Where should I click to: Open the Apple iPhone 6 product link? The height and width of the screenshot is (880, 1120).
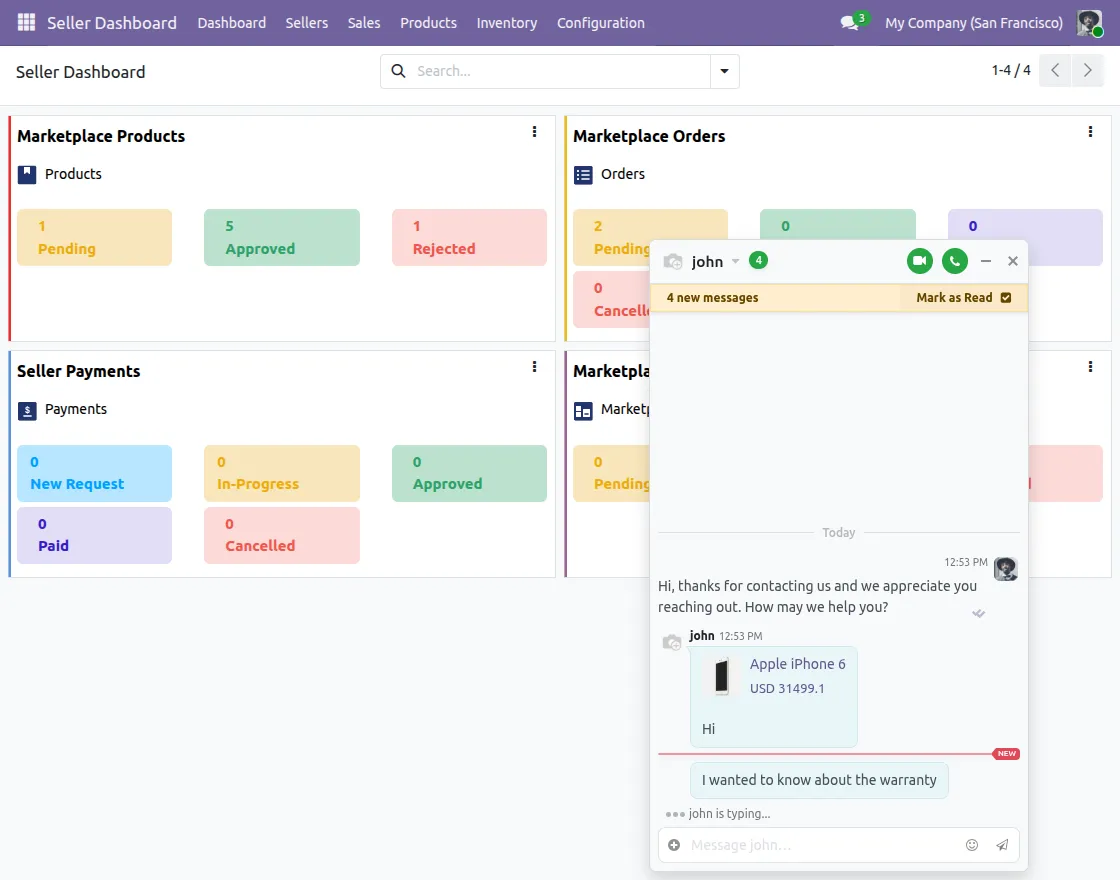[x=797, y=664]
